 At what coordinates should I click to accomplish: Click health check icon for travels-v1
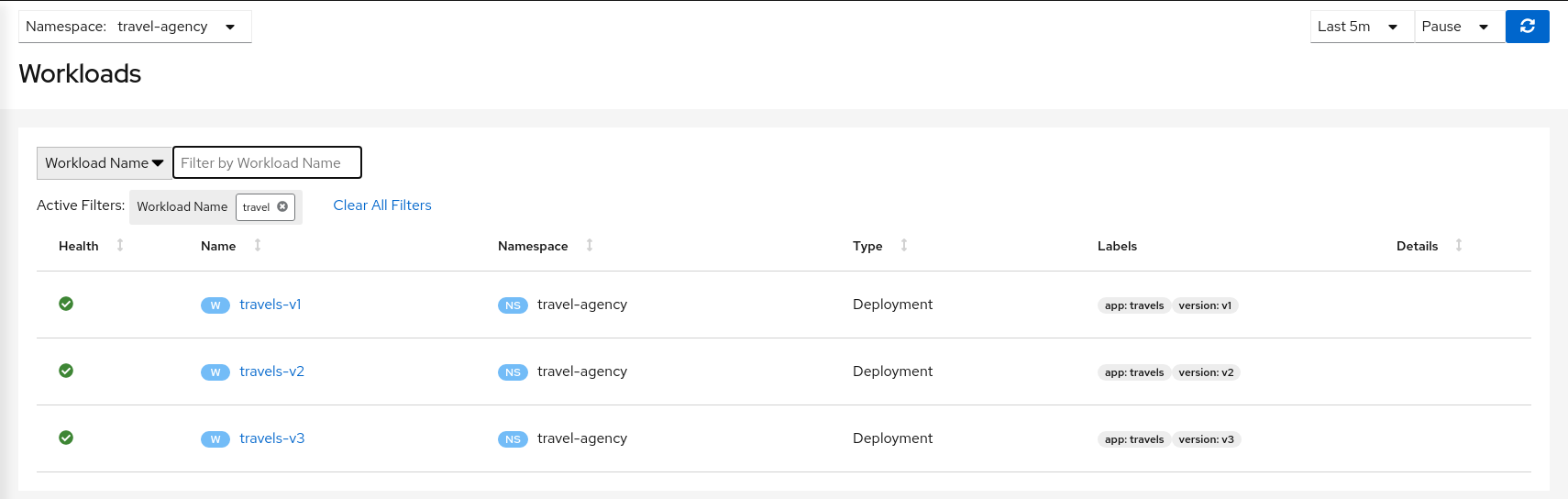pos(66,304)
